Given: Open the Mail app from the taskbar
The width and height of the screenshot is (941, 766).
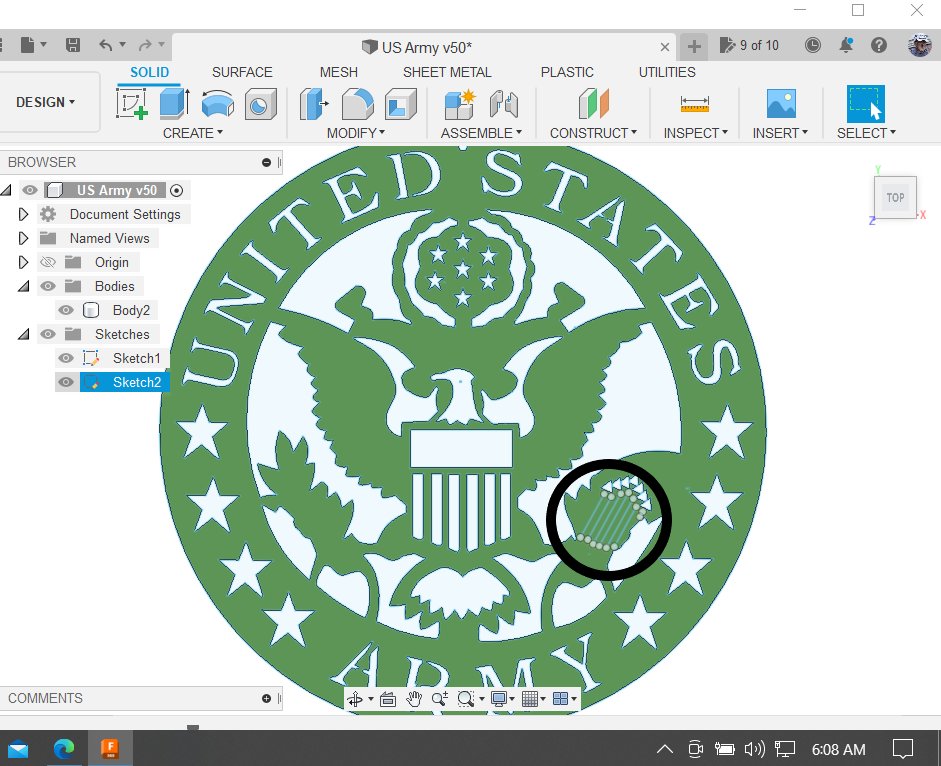Looking at the screenshot, I should tap(18, 749).
